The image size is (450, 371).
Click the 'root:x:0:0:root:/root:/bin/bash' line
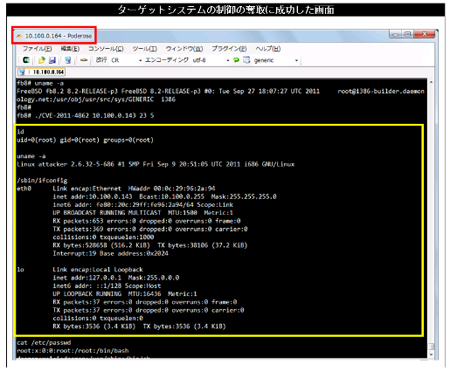pyautogui.click(x=73, y=351)
